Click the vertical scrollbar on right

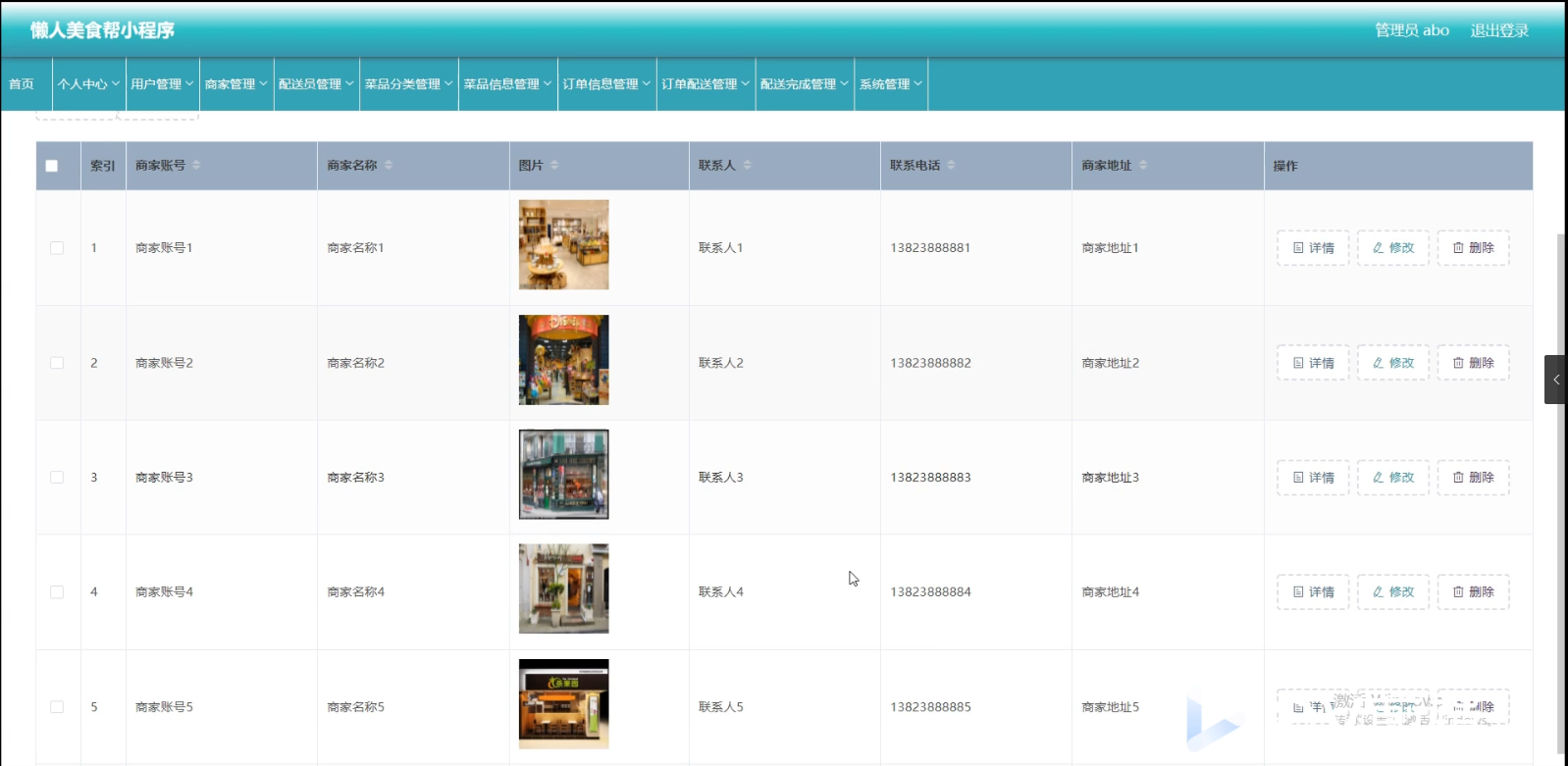pos(1561,490)
